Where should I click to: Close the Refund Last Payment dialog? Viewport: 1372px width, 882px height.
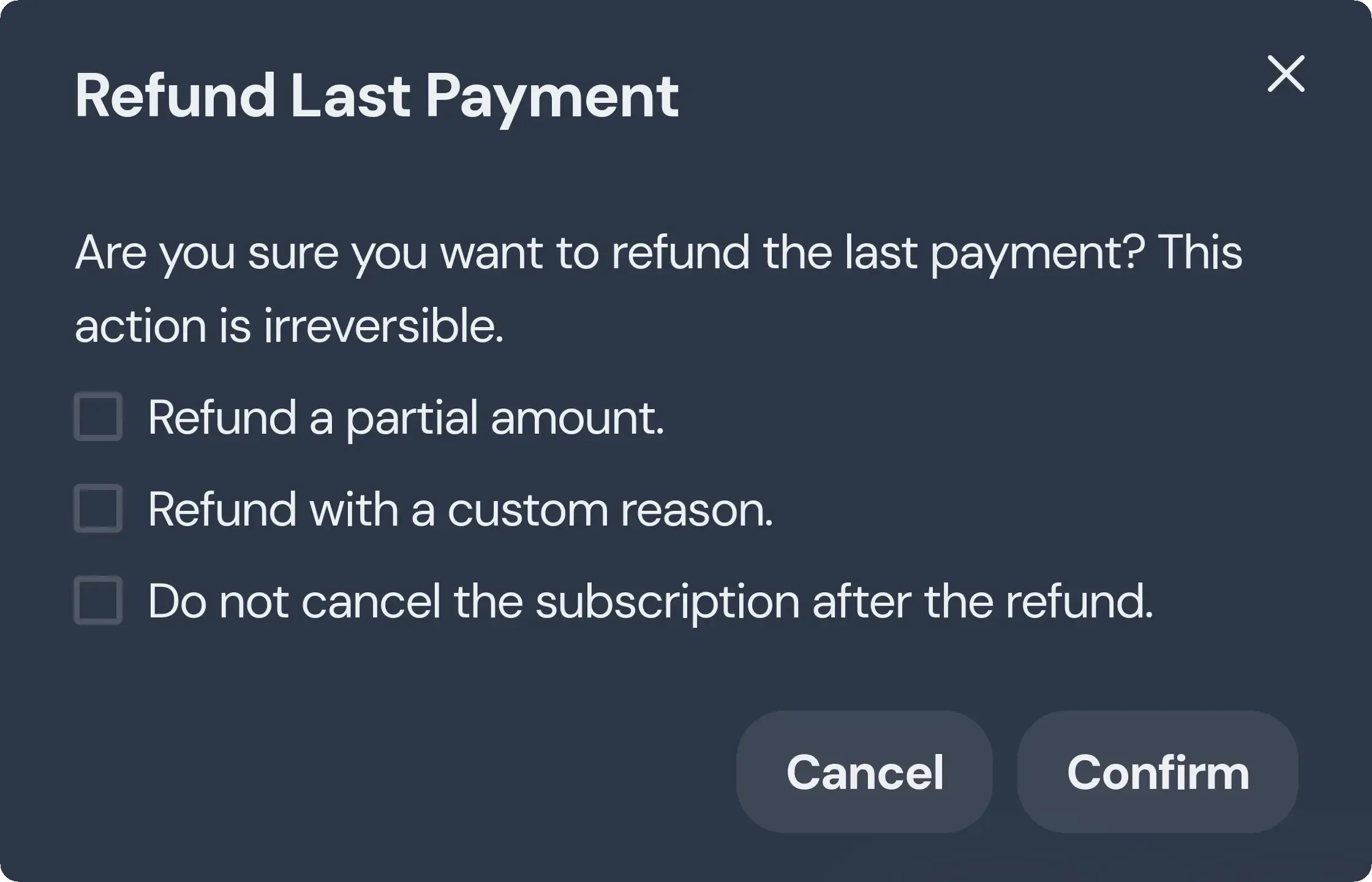point(1286,74)
